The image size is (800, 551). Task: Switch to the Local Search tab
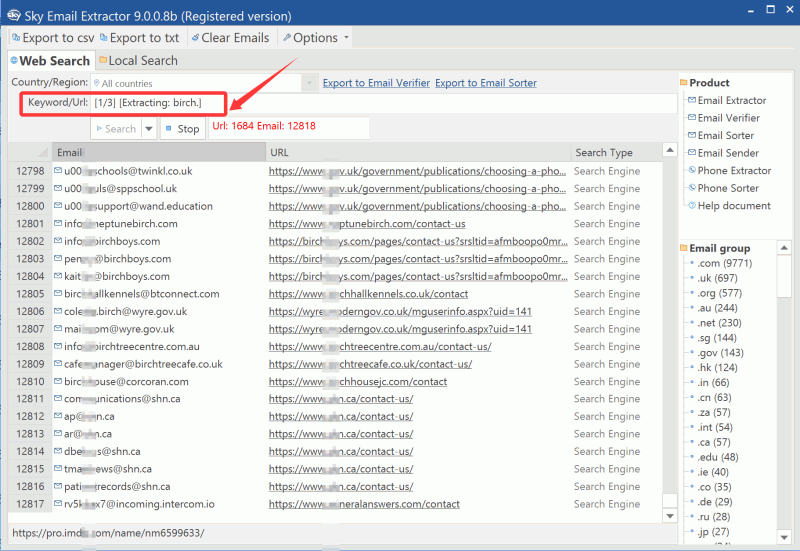(x=138, y=61)
